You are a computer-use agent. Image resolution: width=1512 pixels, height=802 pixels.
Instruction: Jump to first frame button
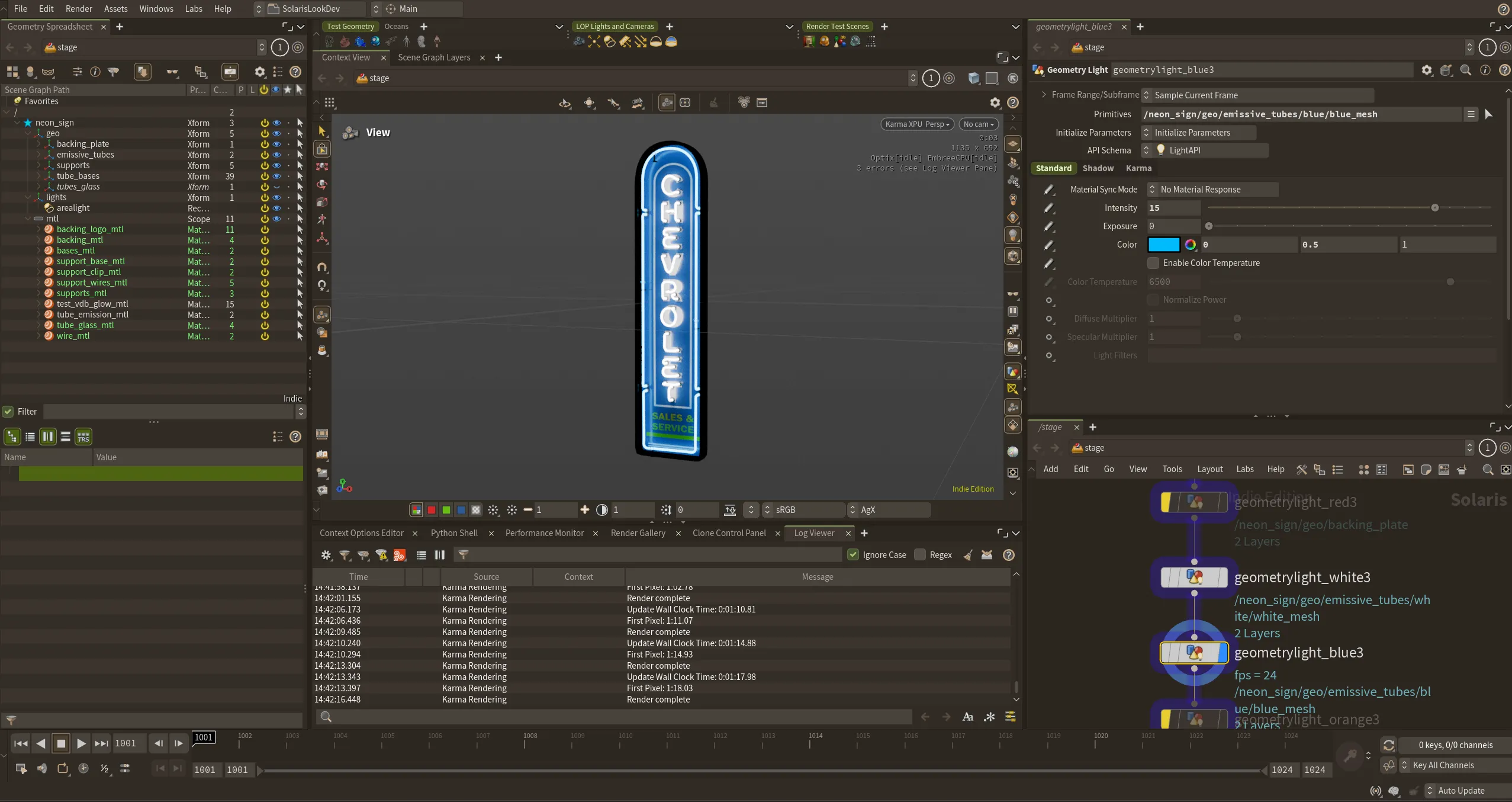[x=20, y=743]
